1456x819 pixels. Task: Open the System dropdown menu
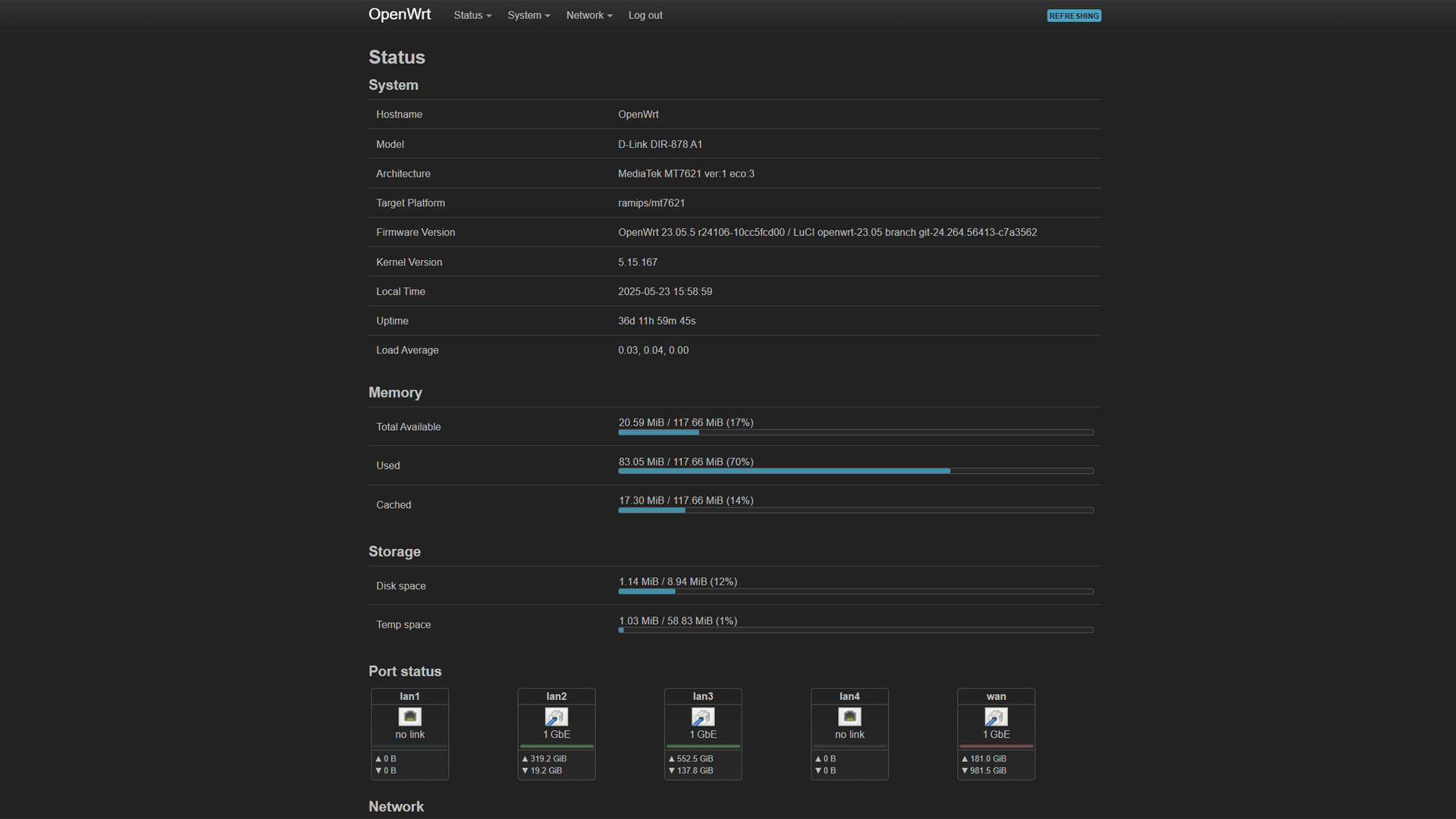[x=529, y=15]
